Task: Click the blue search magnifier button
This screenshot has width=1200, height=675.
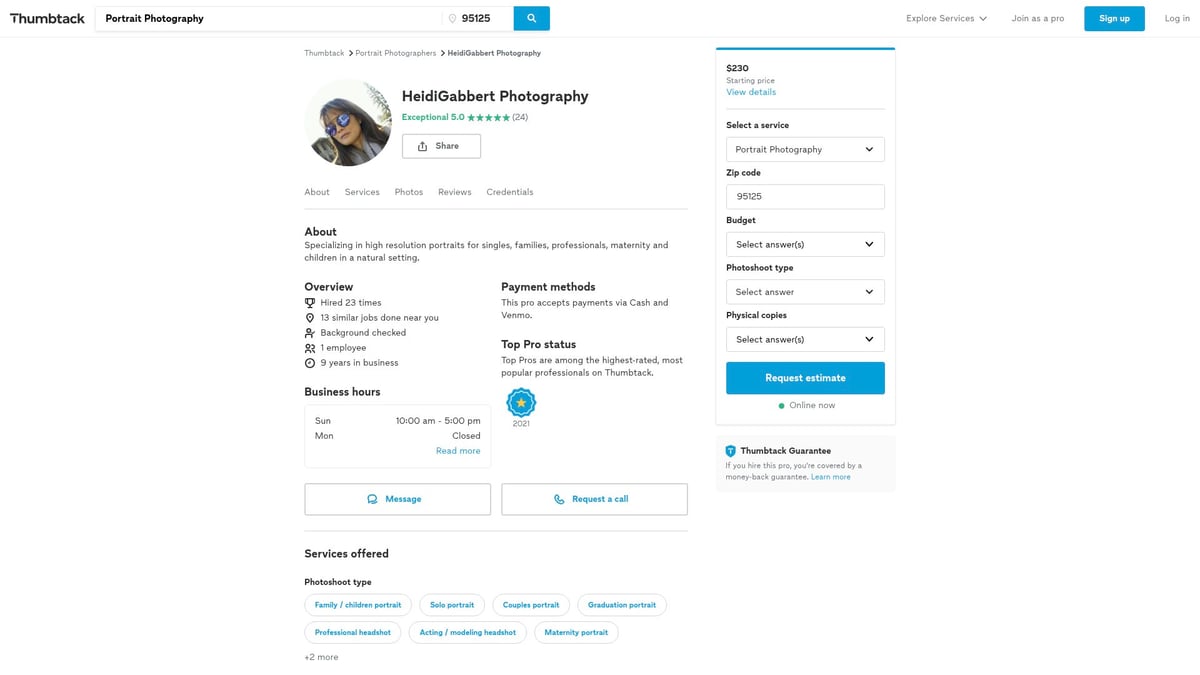Action: (531, 18)
